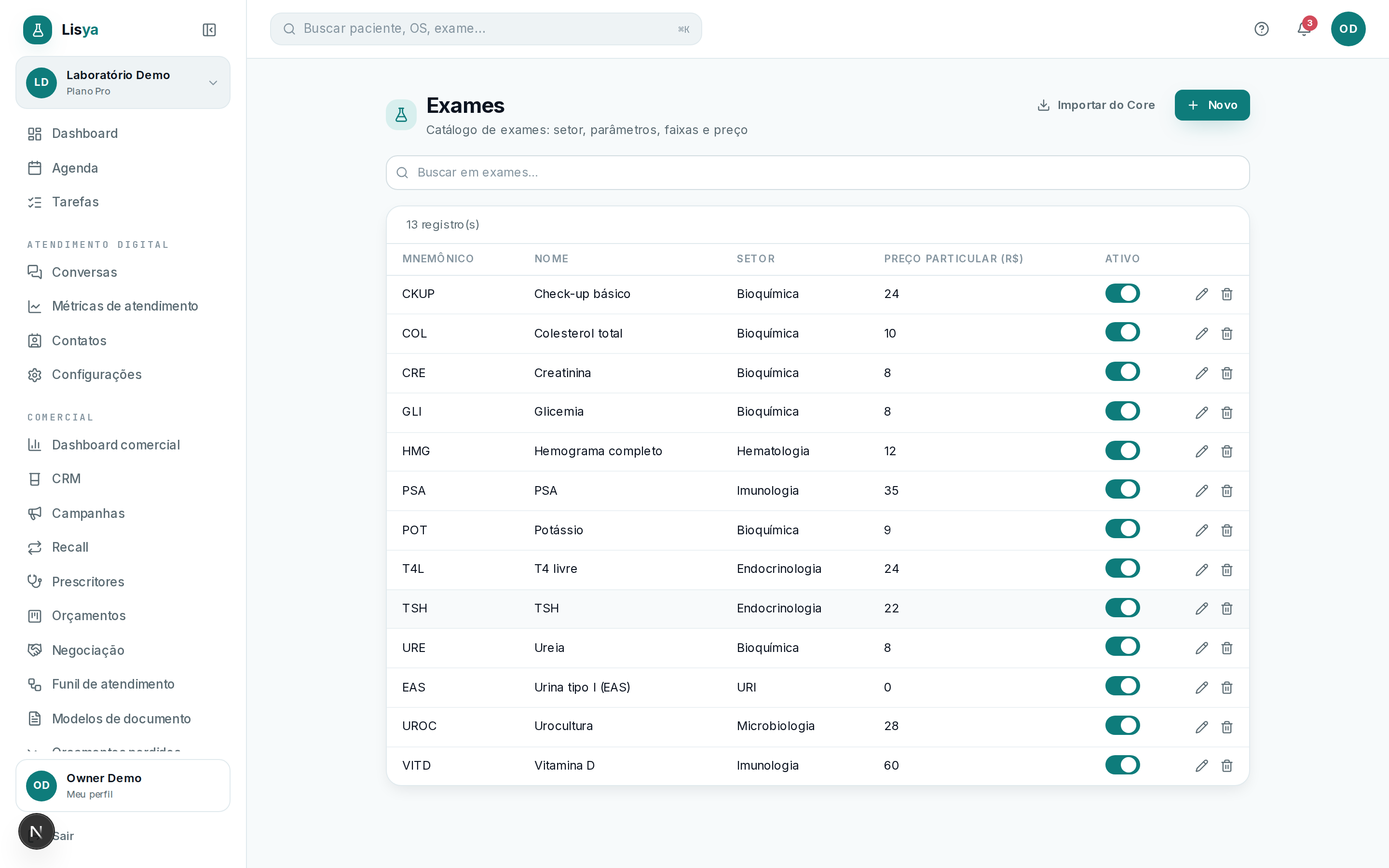1389x868 pixels.
Task: Click the Novo button
Action: pos(1212,105)
